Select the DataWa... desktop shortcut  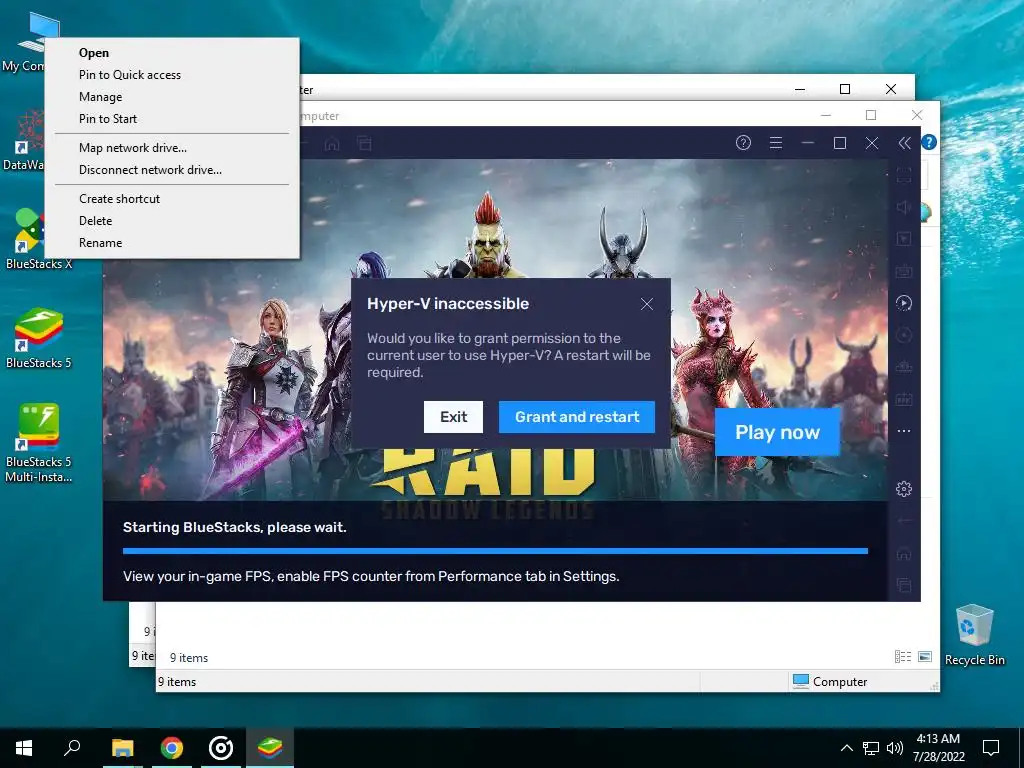[x=24, y=140]
